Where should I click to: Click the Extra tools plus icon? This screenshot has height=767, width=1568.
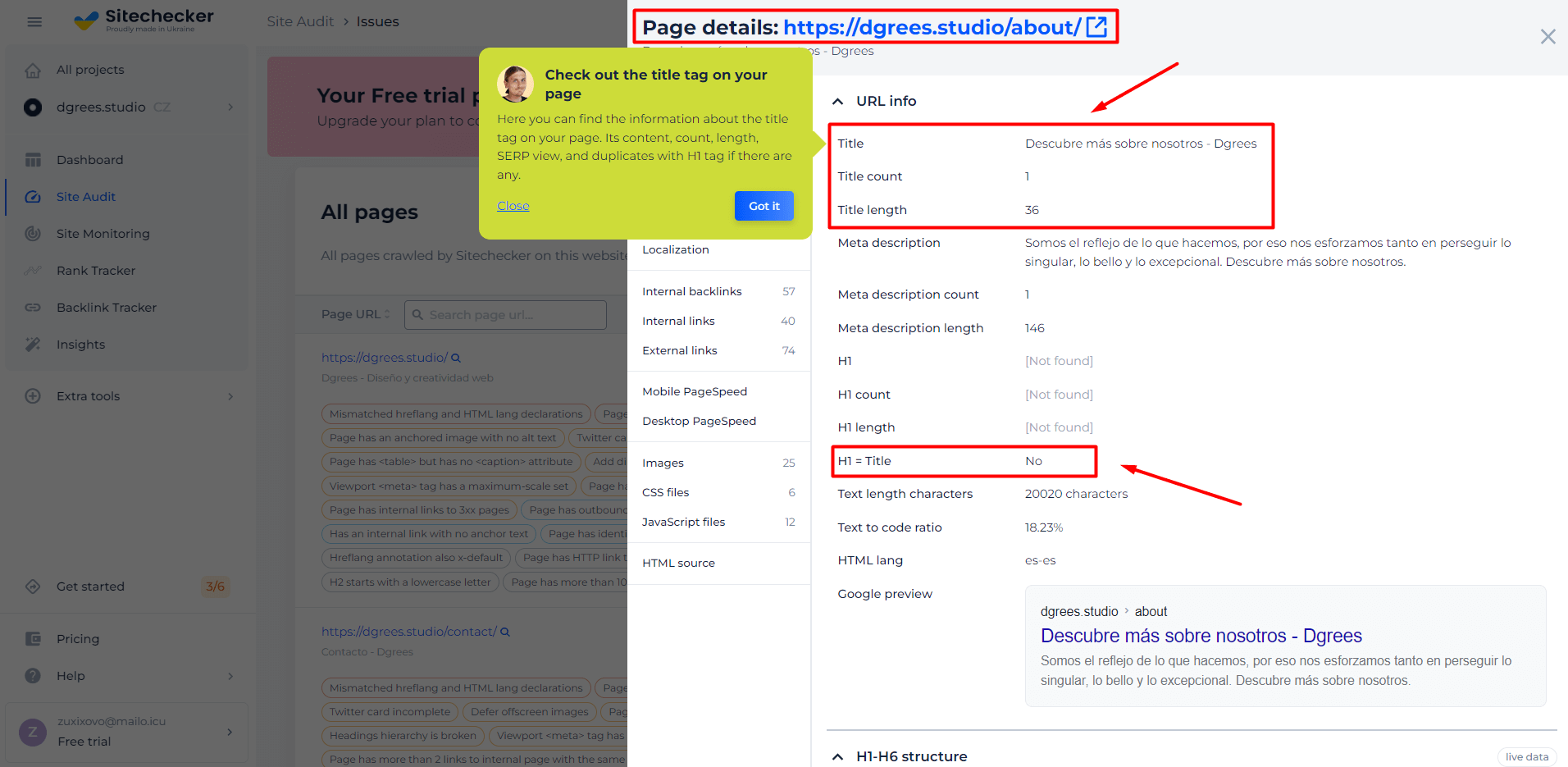point(33,396)
